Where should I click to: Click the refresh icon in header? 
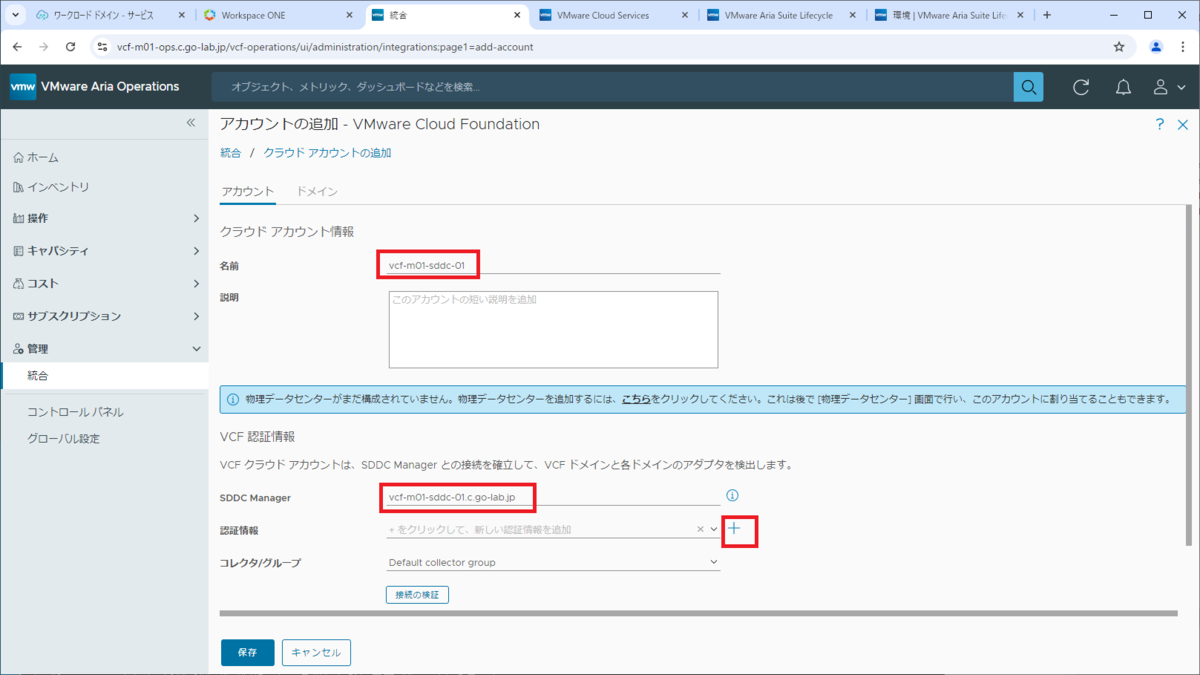click(x=1081, y=87)
